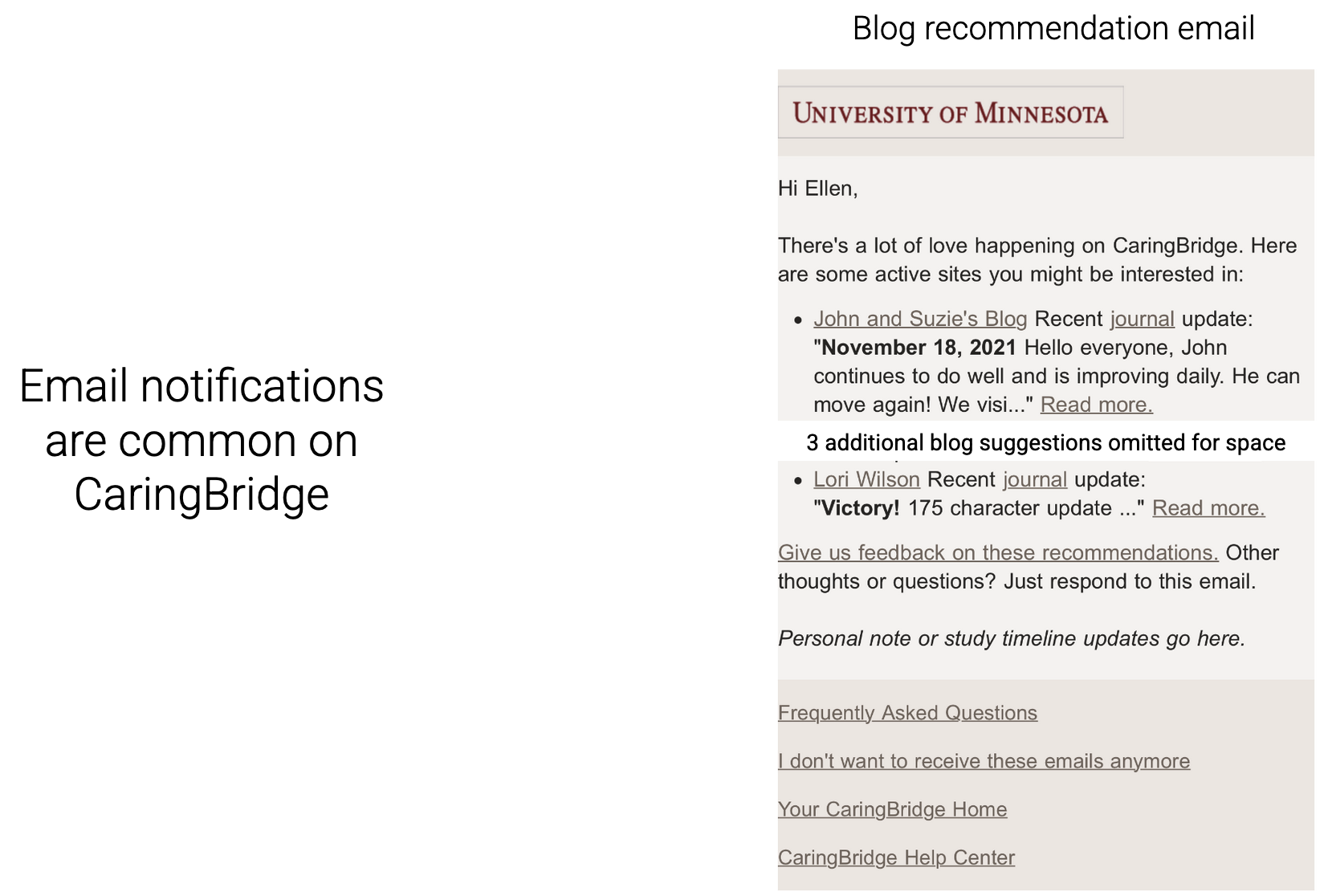The image size is (1328, 896).
Task: Read more of the November 18 update
Action: tap(1096, 405)
